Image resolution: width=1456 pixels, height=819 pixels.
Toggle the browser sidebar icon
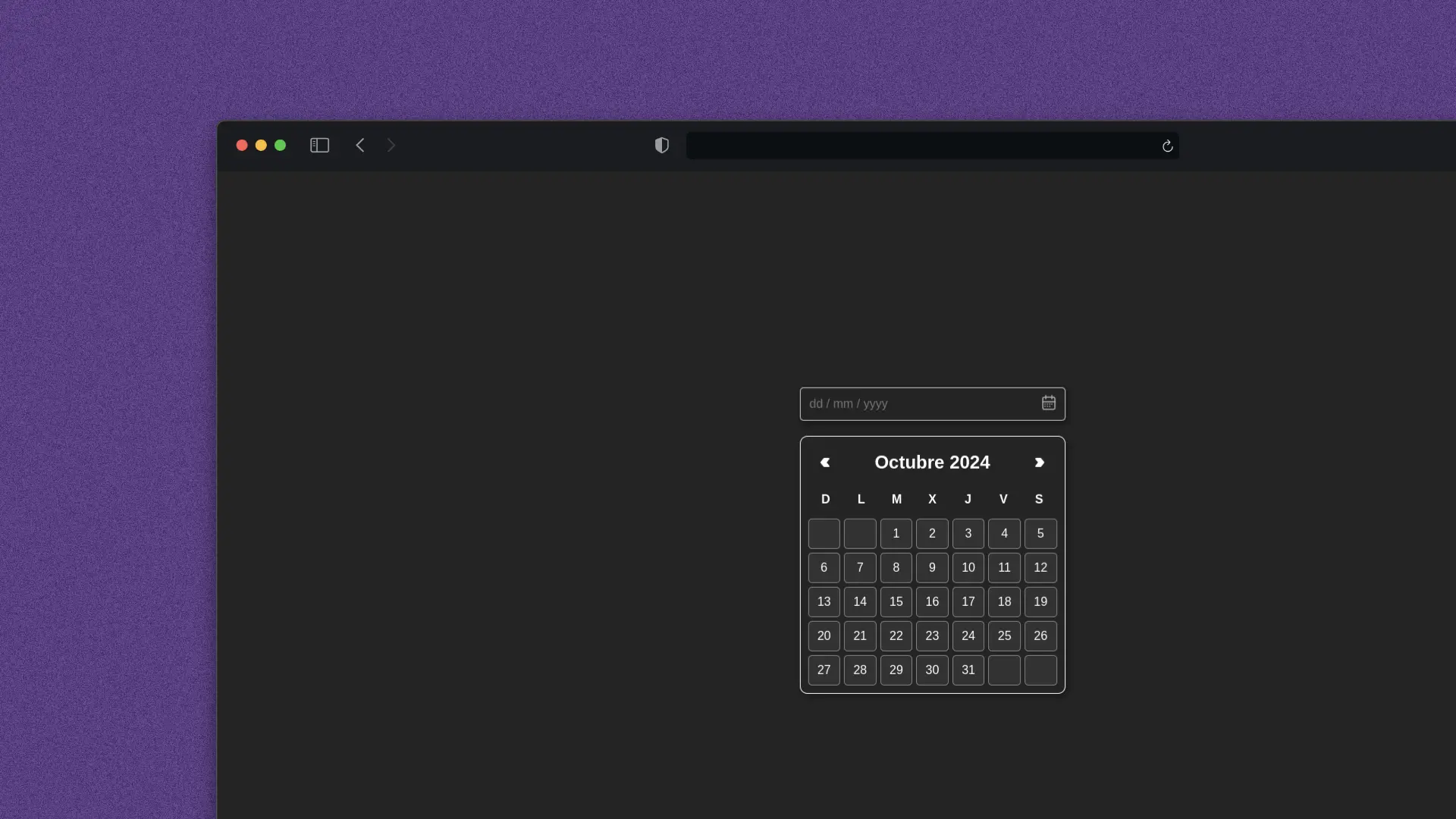click(319, 145)
